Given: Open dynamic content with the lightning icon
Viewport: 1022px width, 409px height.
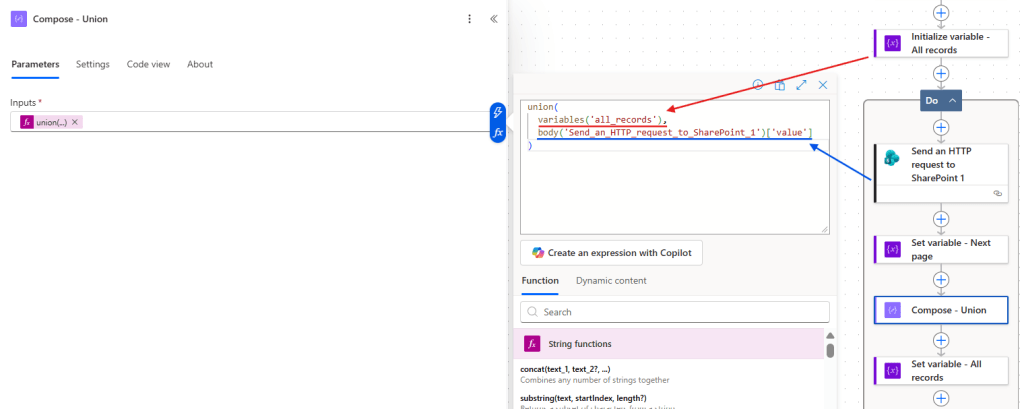Looking at the screenshot, I should tap(497, 112).
